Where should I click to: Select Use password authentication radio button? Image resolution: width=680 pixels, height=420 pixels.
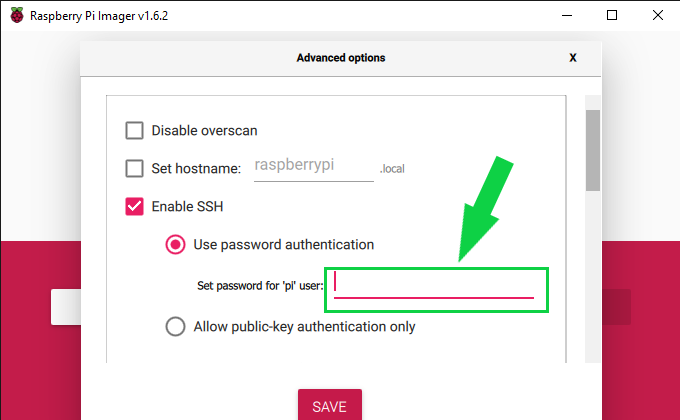[175, 244]
